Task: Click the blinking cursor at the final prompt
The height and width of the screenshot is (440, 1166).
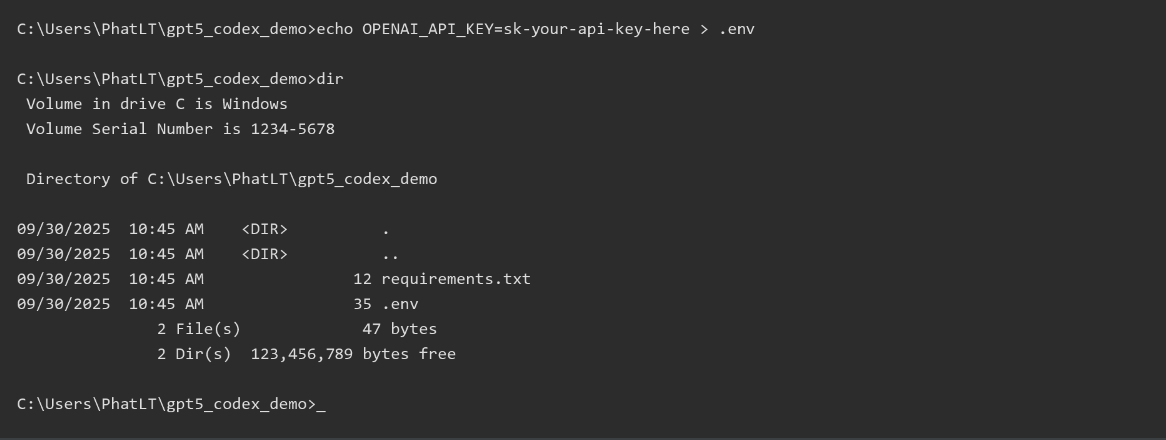Action: tap(321, 405)
